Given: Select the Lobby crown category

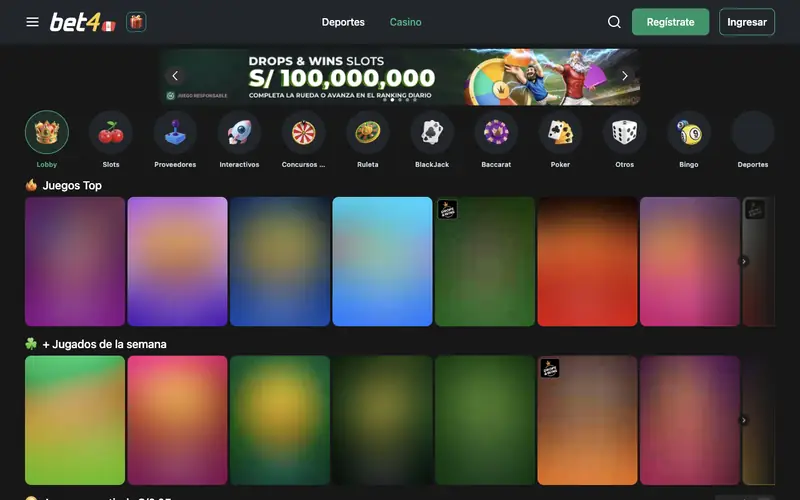Looking at the screenshot, I should 47,133.
